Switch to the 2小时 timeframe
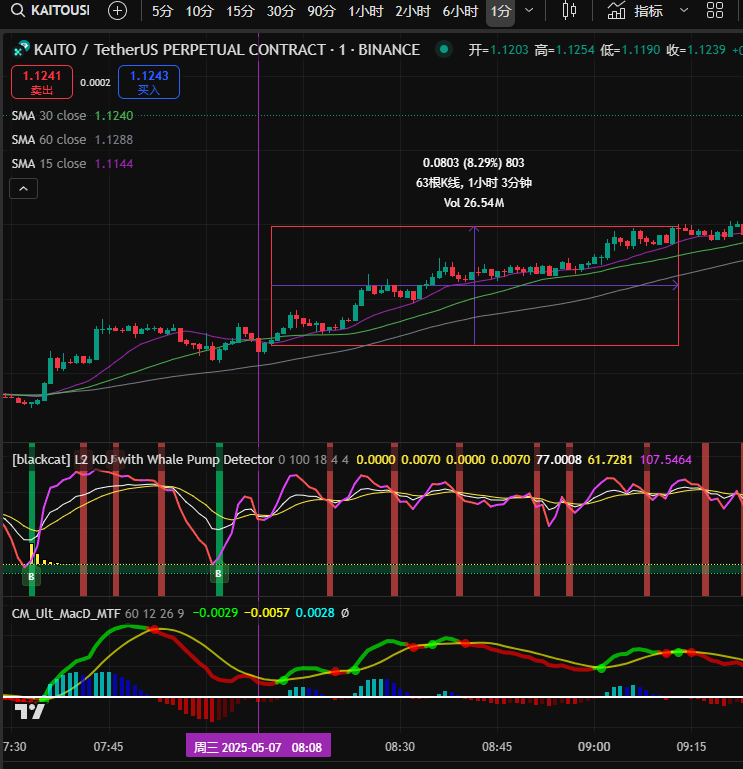 (x=413, y=11)
